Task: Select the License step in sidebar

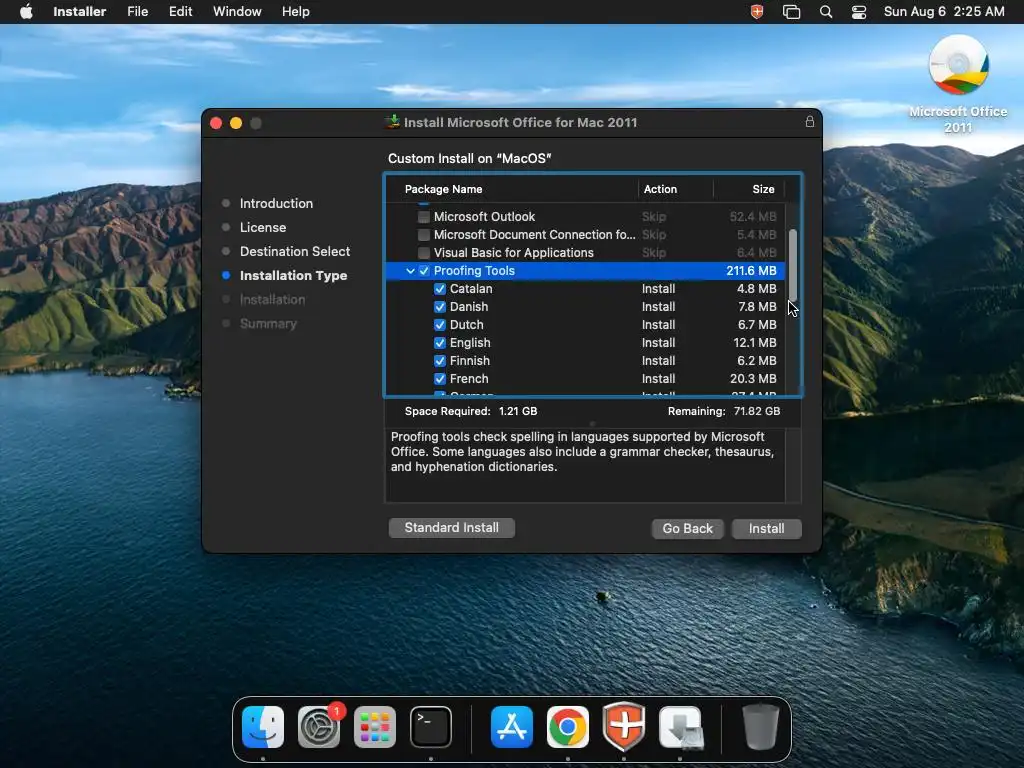Action: 263,227
